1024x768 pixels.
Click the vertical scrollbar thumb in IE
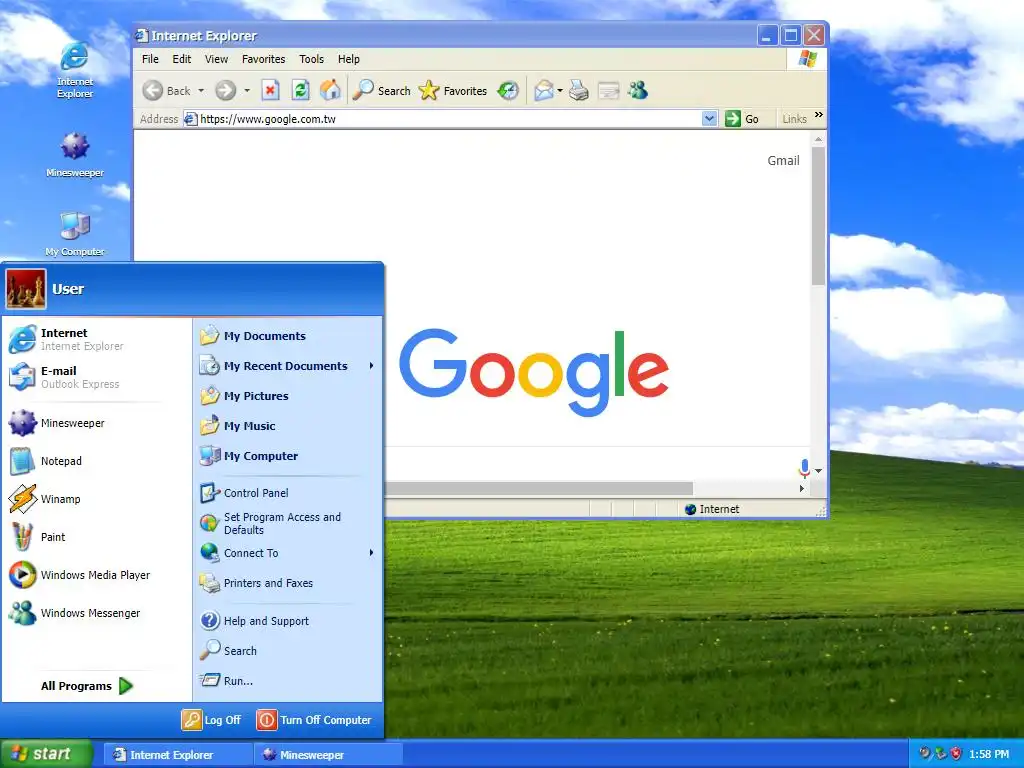click(x=818, y=216)
